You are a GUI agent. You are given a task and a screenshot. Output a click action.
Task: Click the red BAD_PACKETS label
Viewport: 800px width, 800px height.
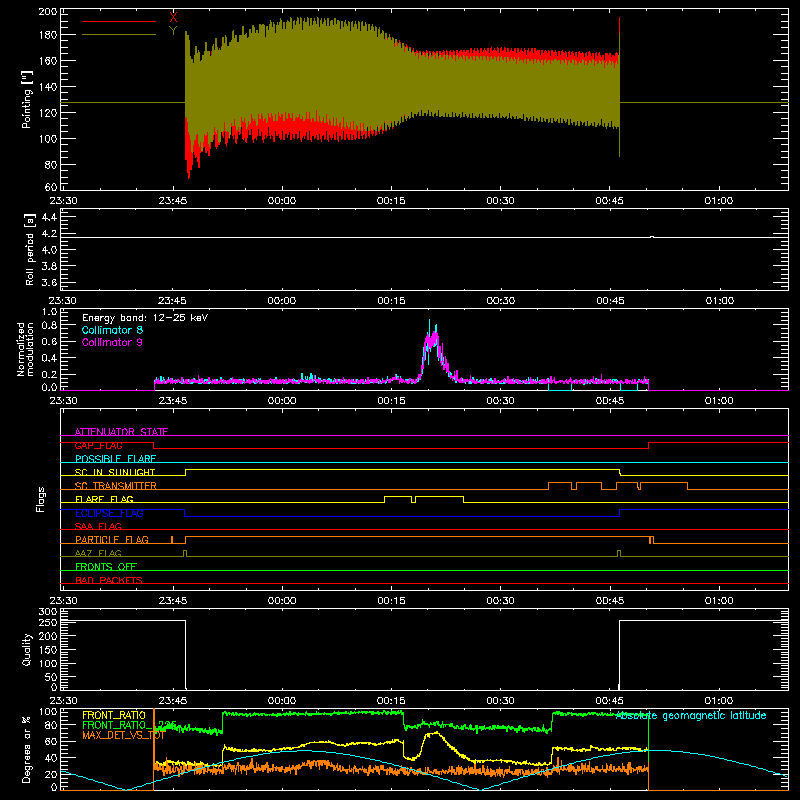109,580
